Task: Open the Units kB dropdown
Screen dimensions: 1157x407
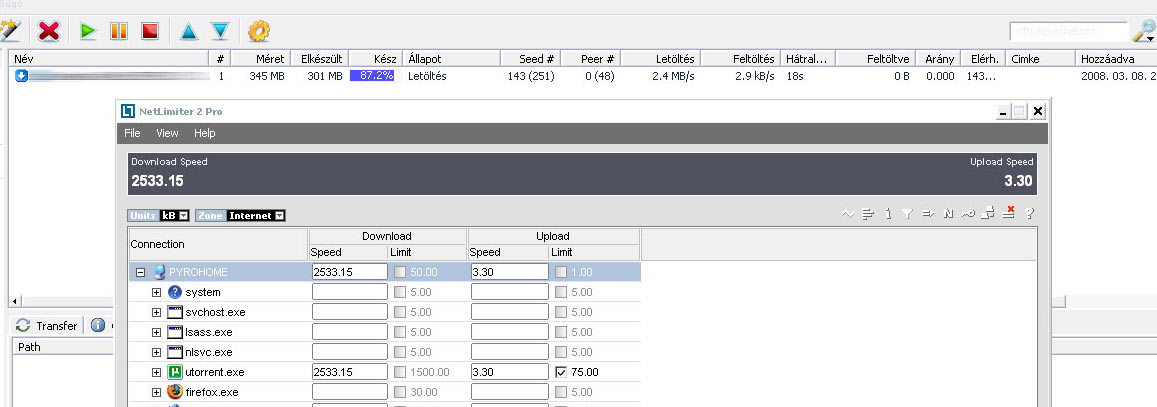Action: (184, 215)
